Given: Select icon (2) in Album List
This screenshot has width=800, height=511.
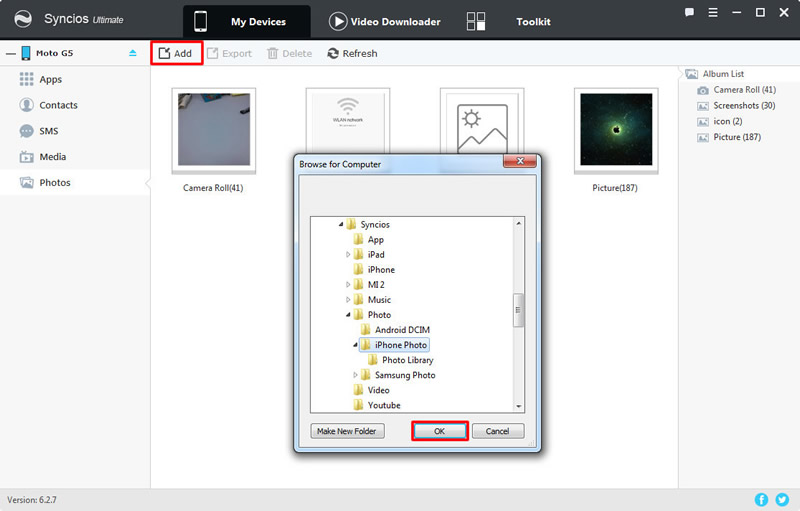Looking at the screenshot, I should click(719, 121).
